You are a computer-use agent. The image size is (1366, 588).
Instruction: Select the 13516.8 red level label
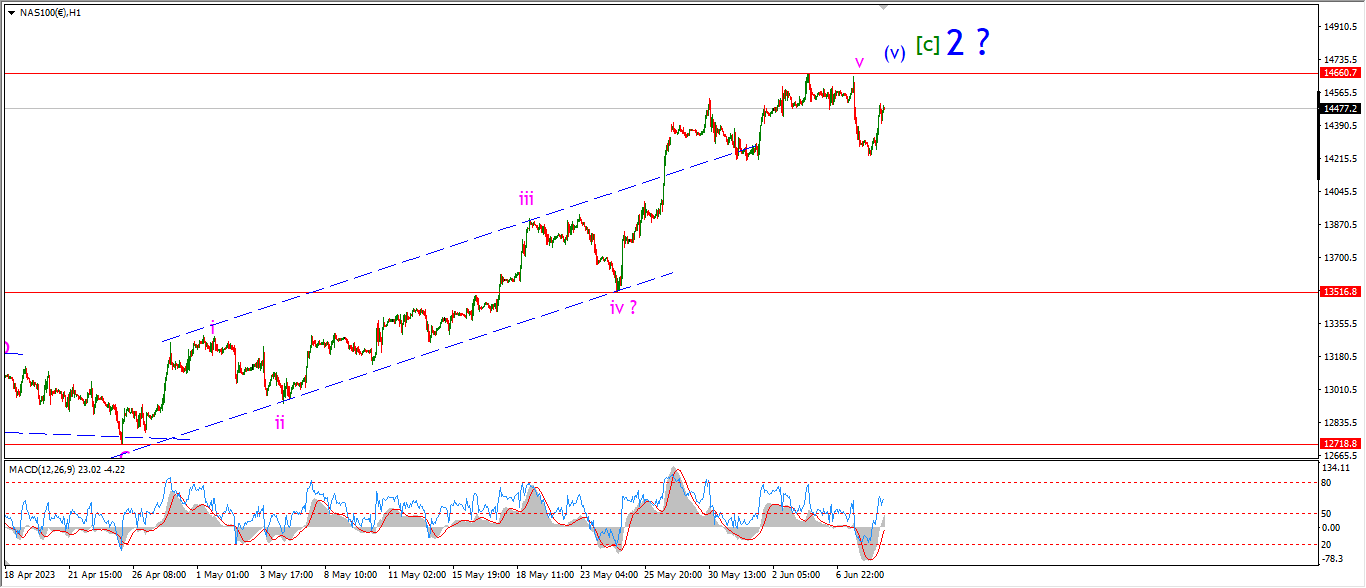1341,292
